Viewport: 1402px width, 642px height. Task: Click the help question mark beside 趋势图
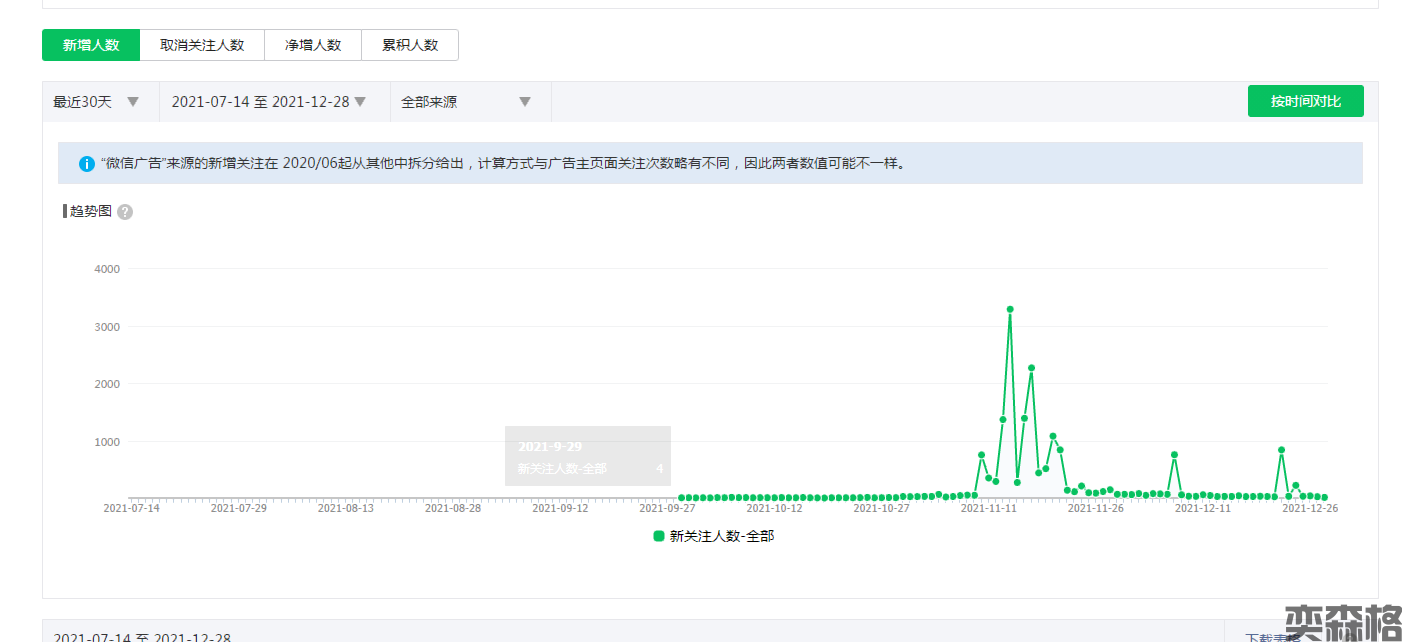[x=125, y=212]
